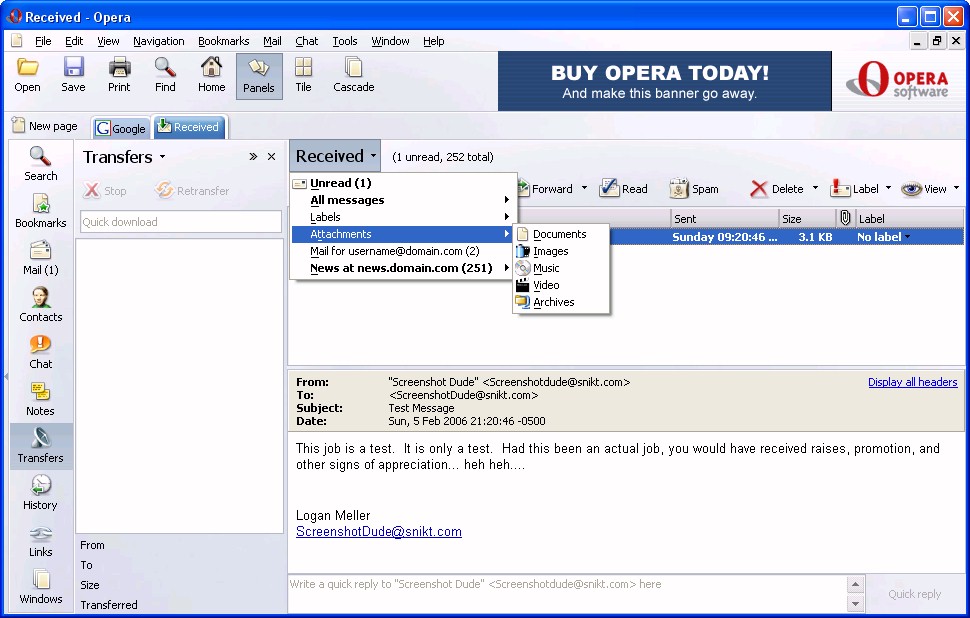Open the Forward button dropdown arrow
970x618 pixels.
584,187
